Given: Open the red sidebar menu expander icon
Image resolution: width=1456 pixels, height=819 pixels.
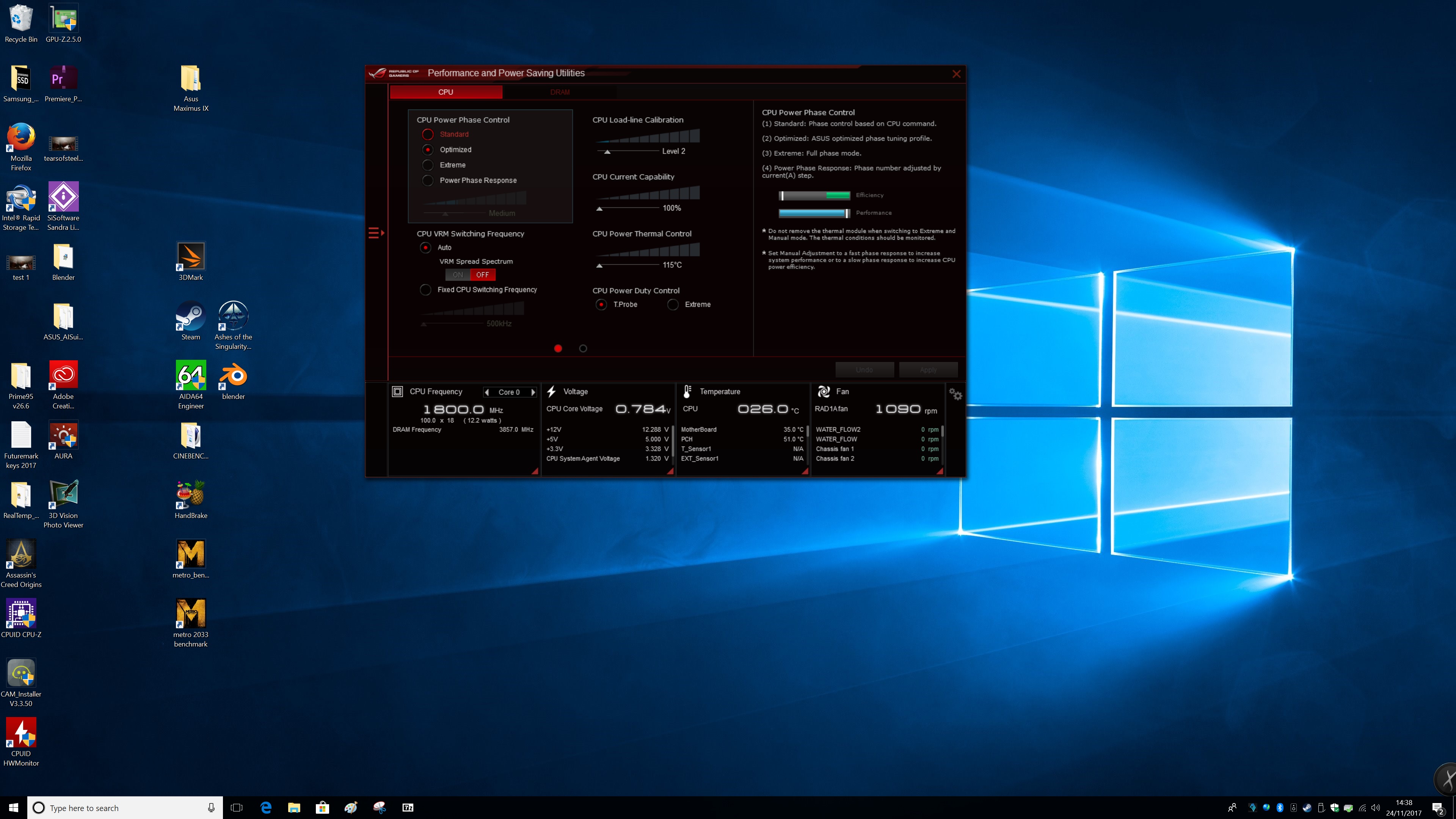Looking at the screenshot, I should point(376,233).
